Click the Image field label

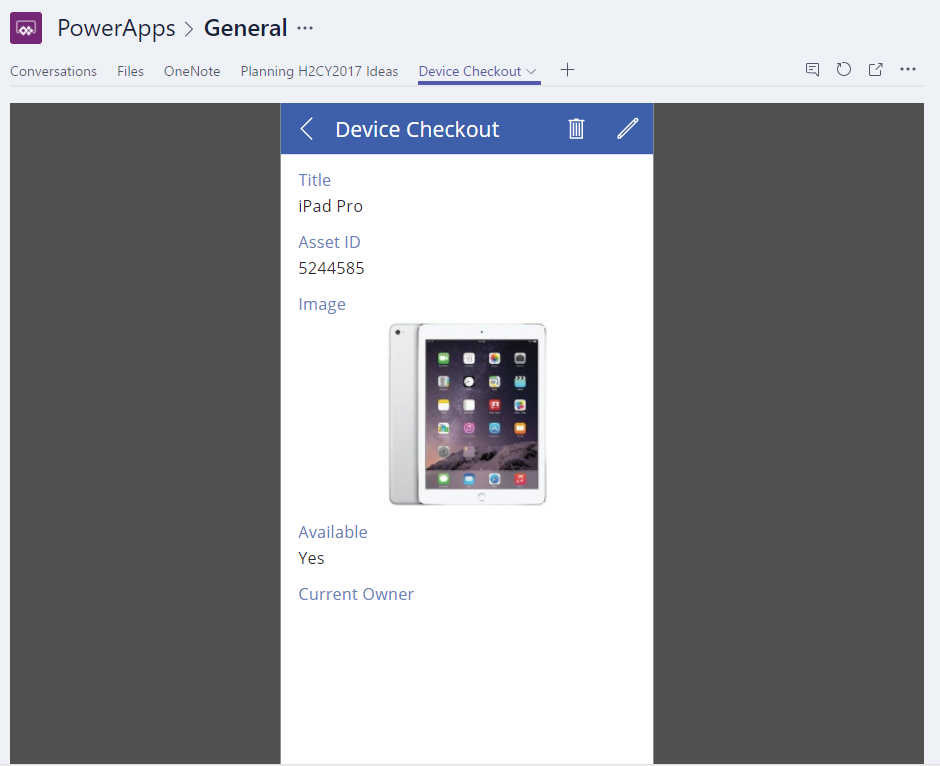click(x=322, y=304)
